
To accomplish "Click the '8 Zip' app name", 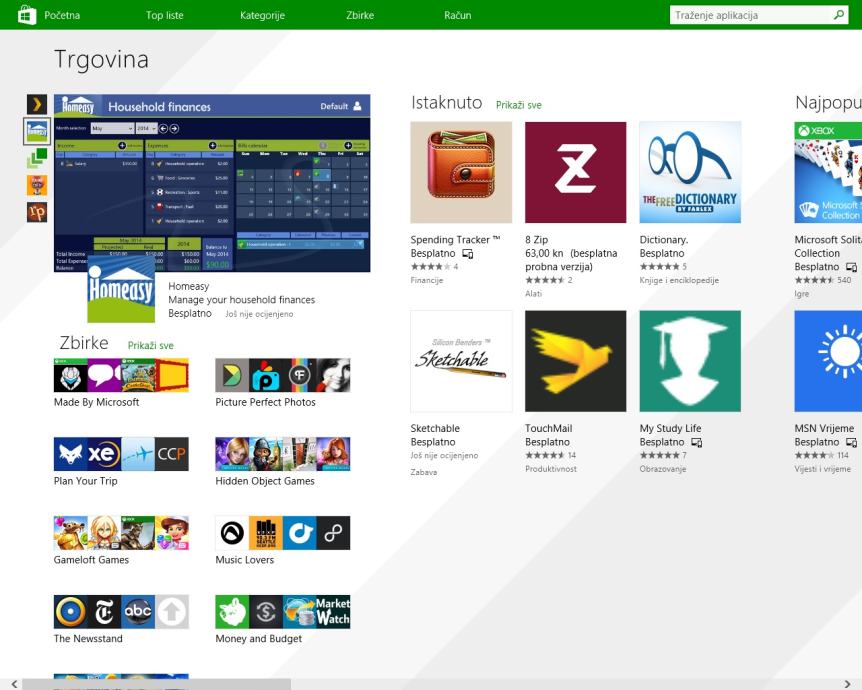I will [537, 240].
